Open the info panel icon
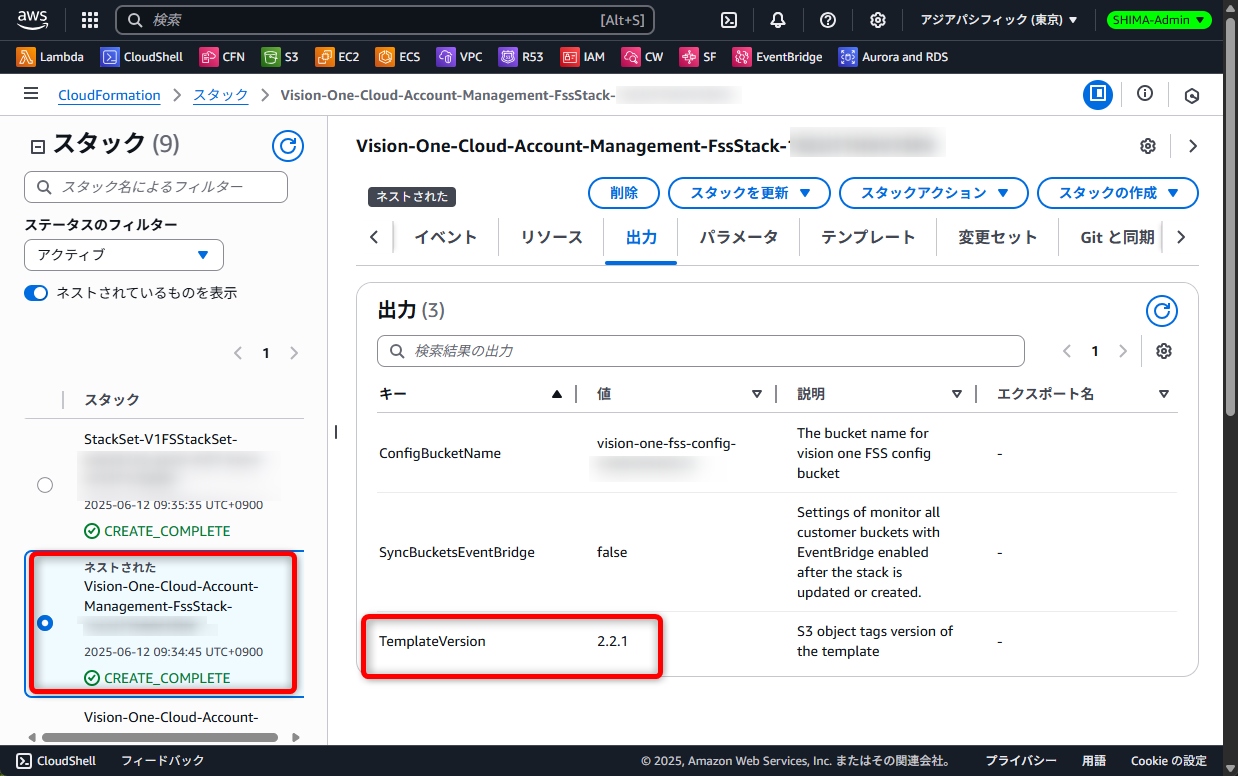This screenshot has width=1238, height=776. coord(1145,94)
